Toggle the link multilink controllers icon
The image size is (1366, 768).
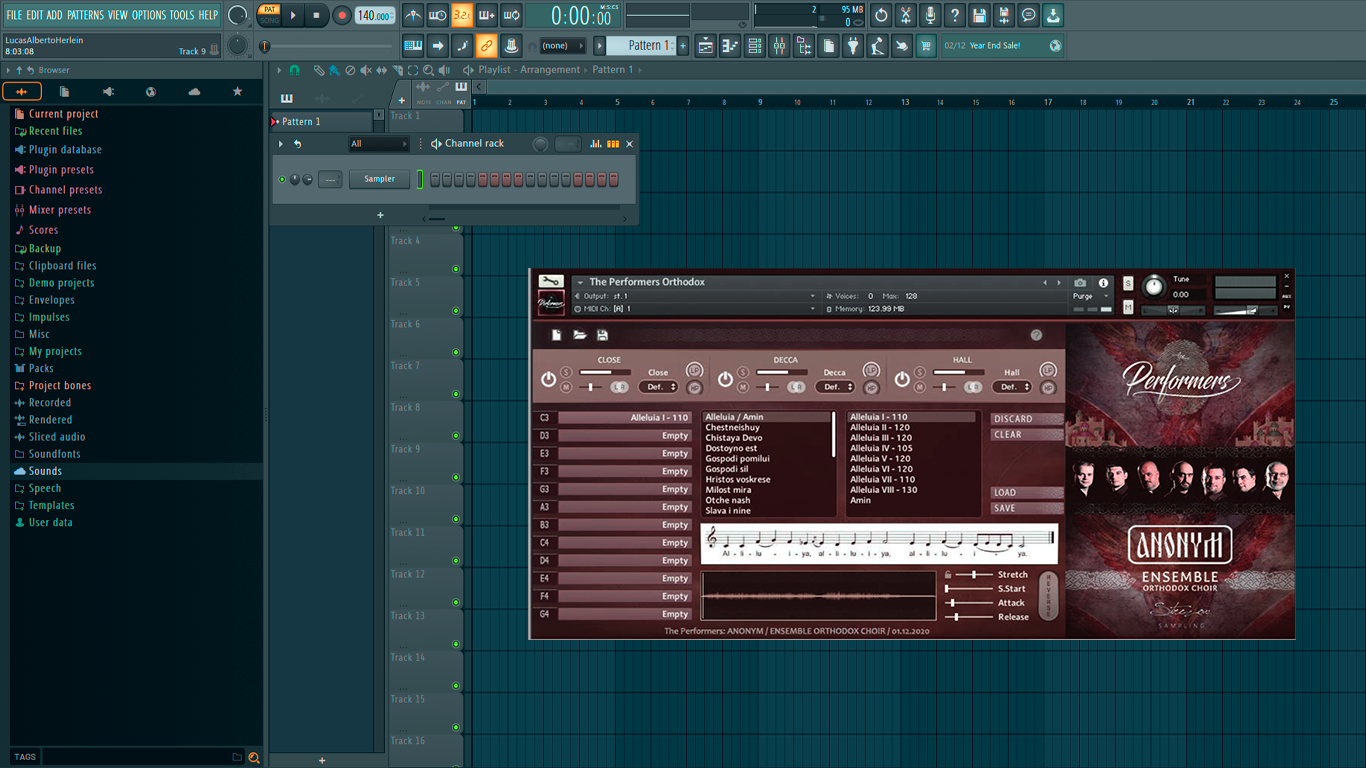pos(486,46)
